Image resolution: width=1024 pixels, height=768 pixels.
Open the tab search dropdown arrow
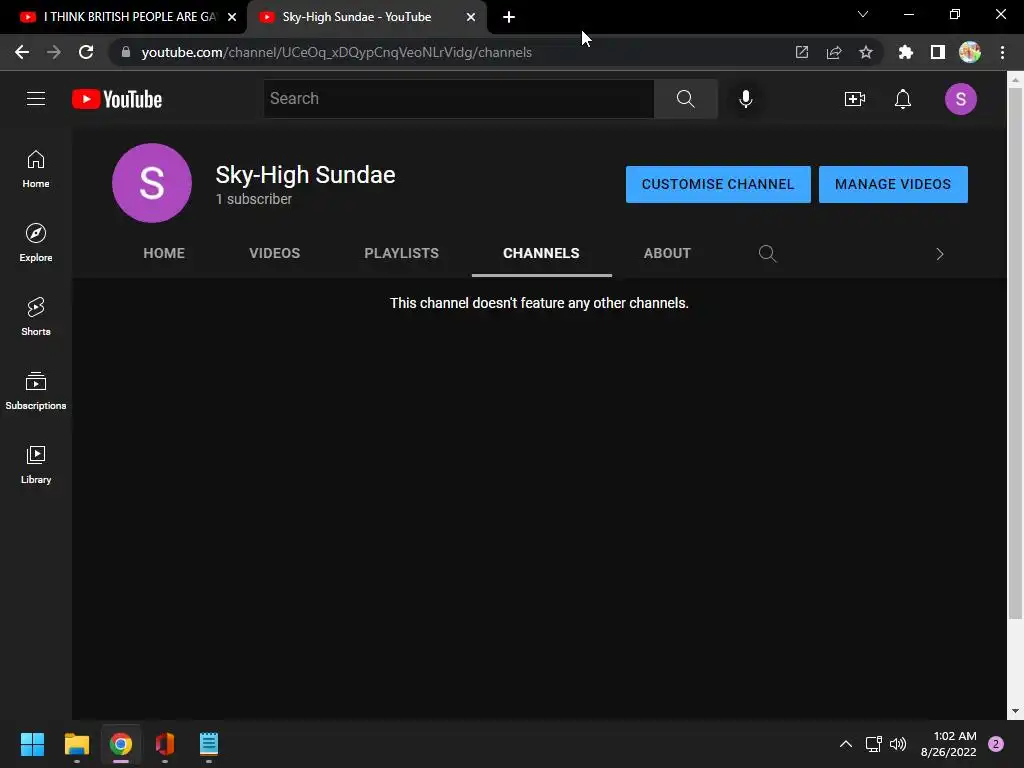click(x=863, y=14)
